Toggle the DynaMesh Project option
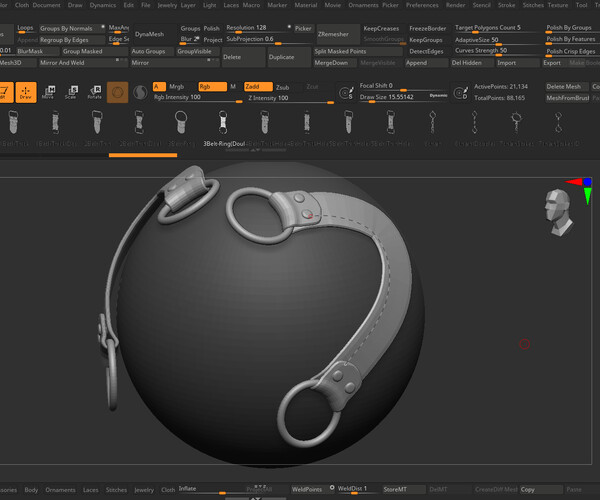Screen dimensions: 600x500 [212, 40]
